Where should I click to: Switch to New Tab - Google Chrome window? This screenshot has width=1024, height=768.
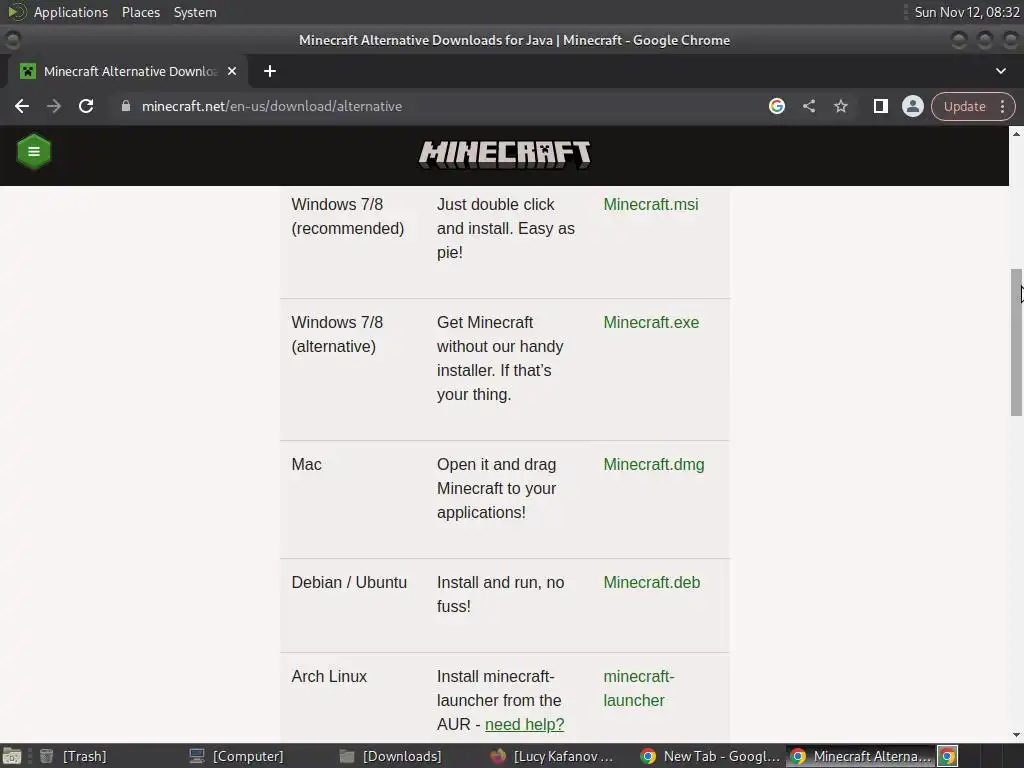[711, 756]
